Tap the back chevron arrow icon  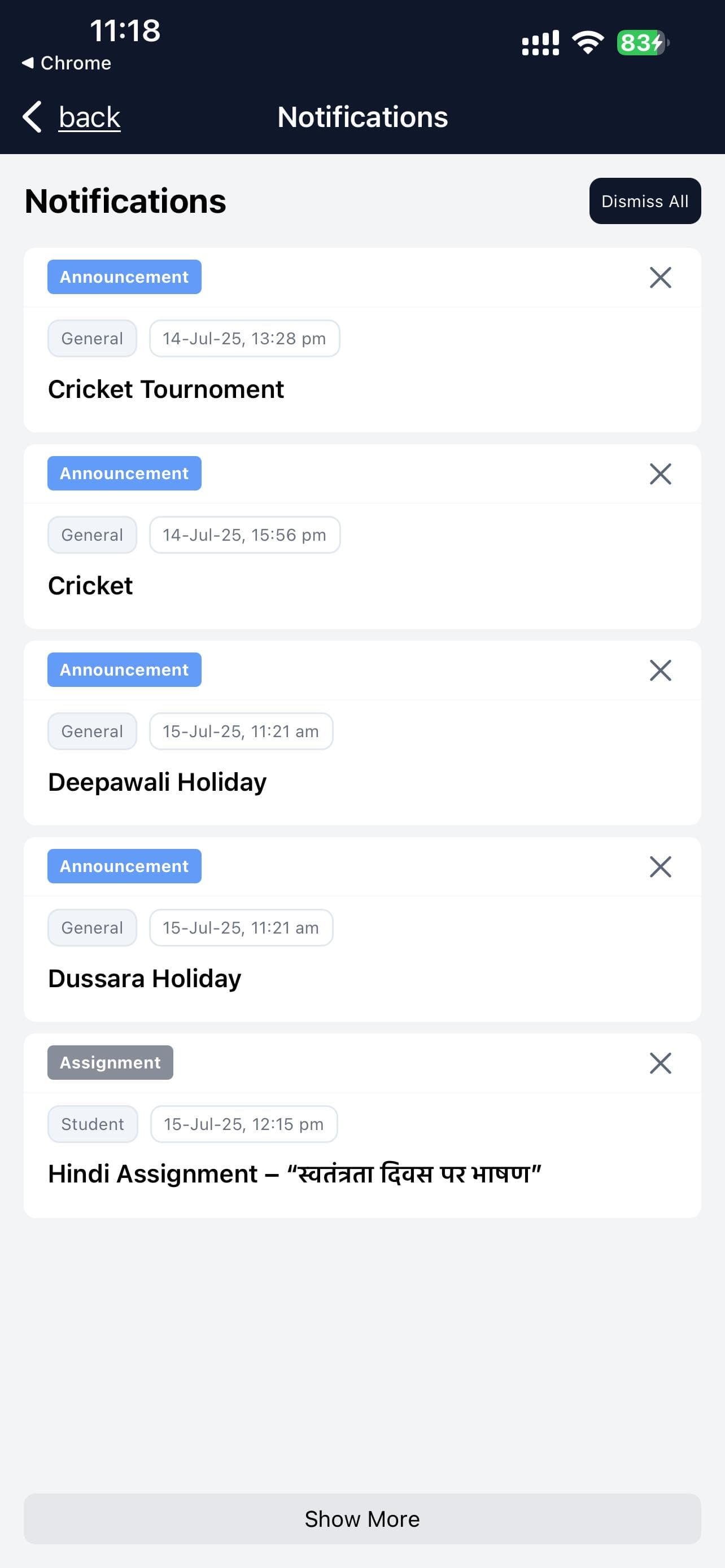32,117
